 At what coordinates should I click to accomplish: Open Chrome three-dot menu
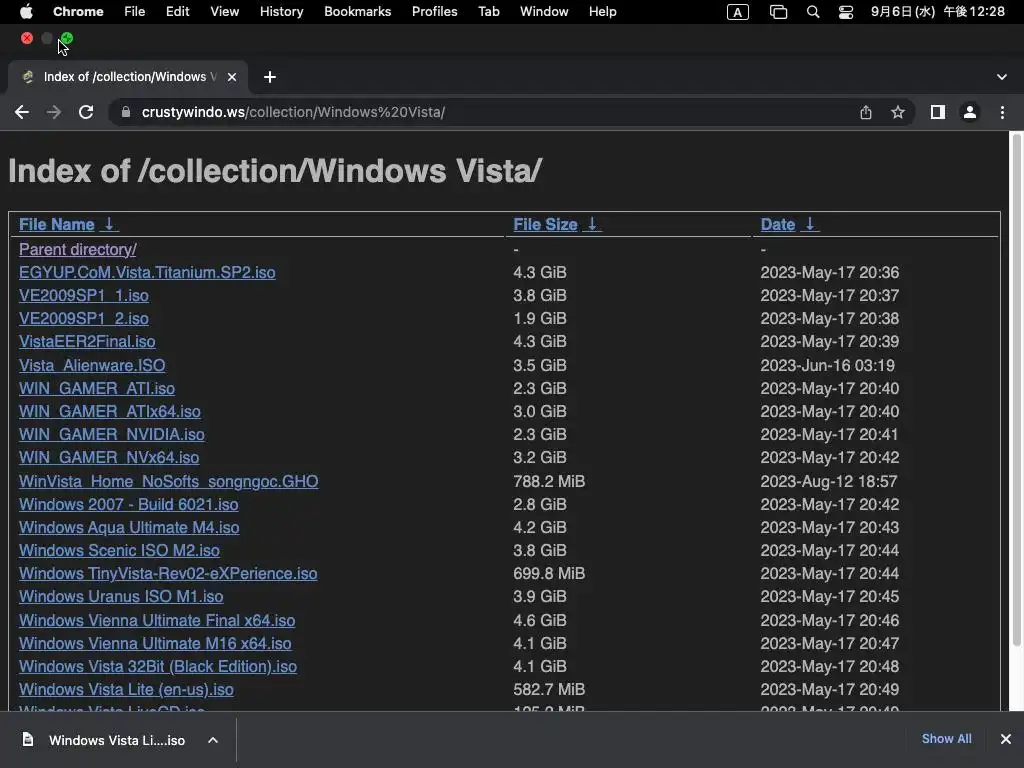pyautogui.click(x=1002, y=112)
